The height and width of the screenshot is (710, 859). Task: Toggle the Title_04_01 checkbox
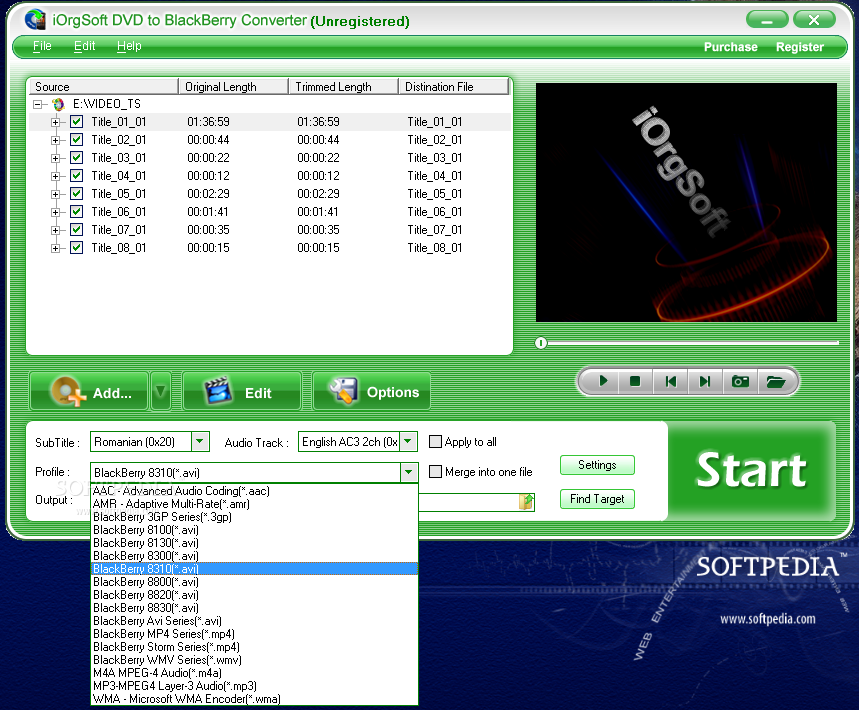pos(77,176)
